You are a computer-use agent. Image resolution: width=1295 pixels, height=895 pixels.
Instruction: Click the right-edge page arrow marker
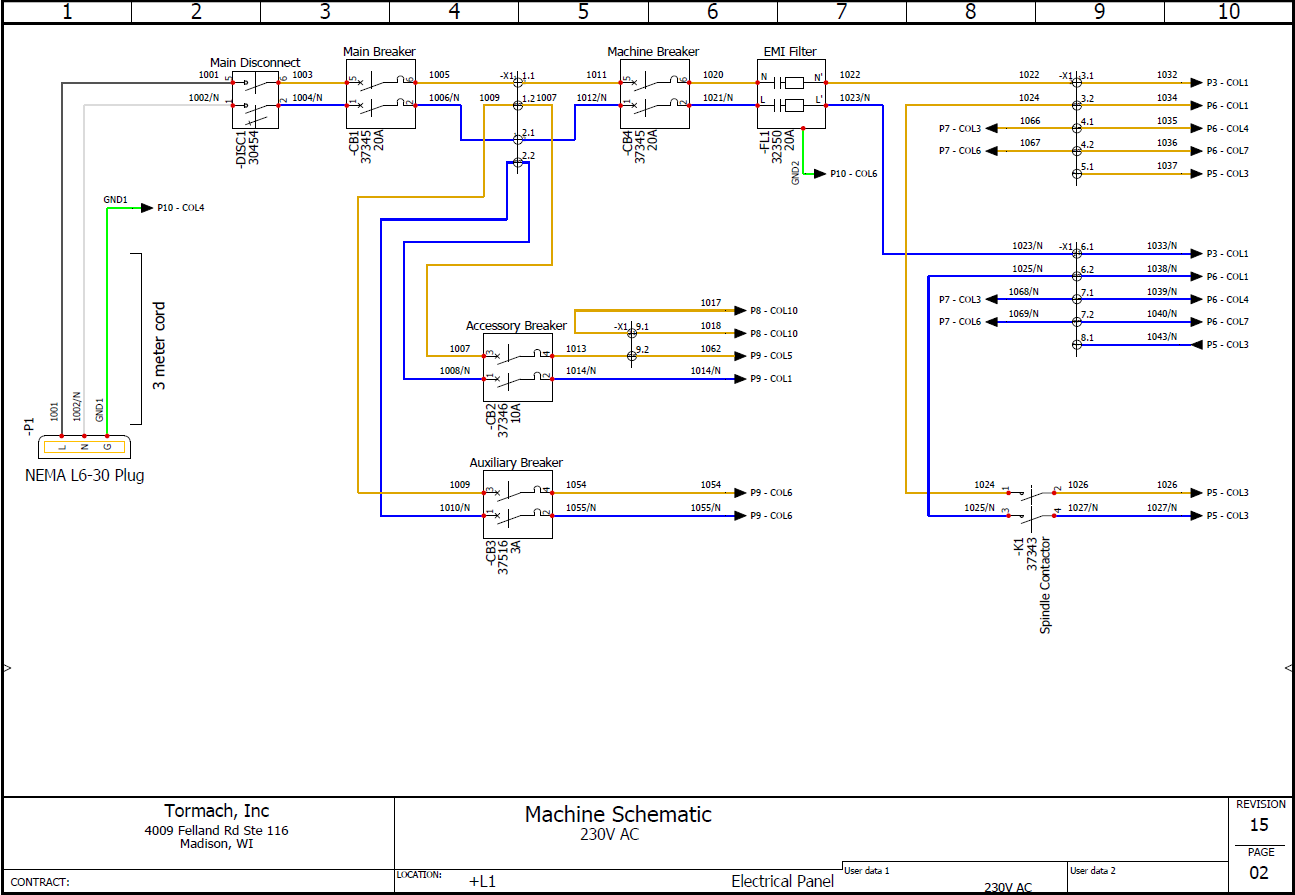coord(1287,667)
